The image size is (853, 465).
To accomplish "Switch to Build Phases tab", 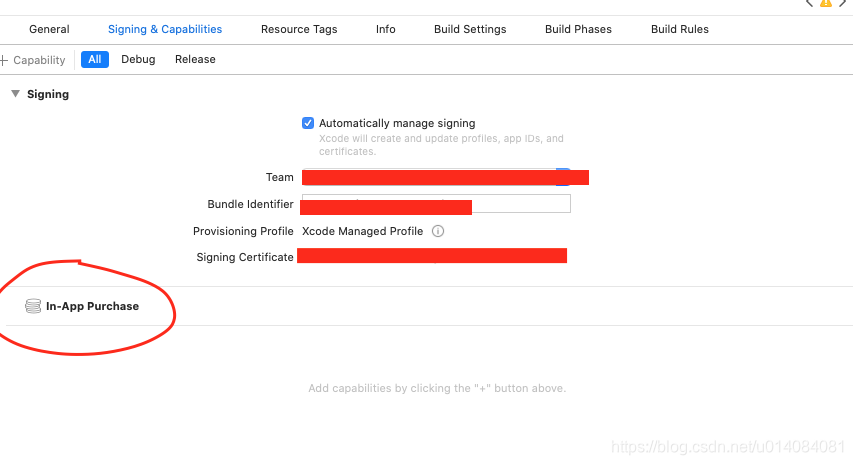I will coord(578,30).
